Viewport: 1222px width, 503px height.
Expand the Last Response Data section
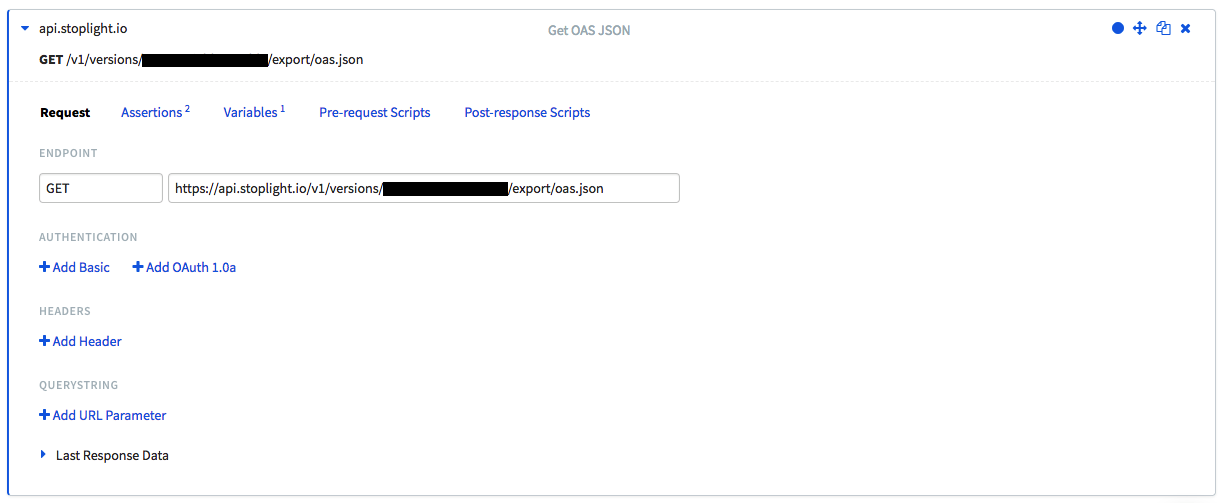(43, 455)
